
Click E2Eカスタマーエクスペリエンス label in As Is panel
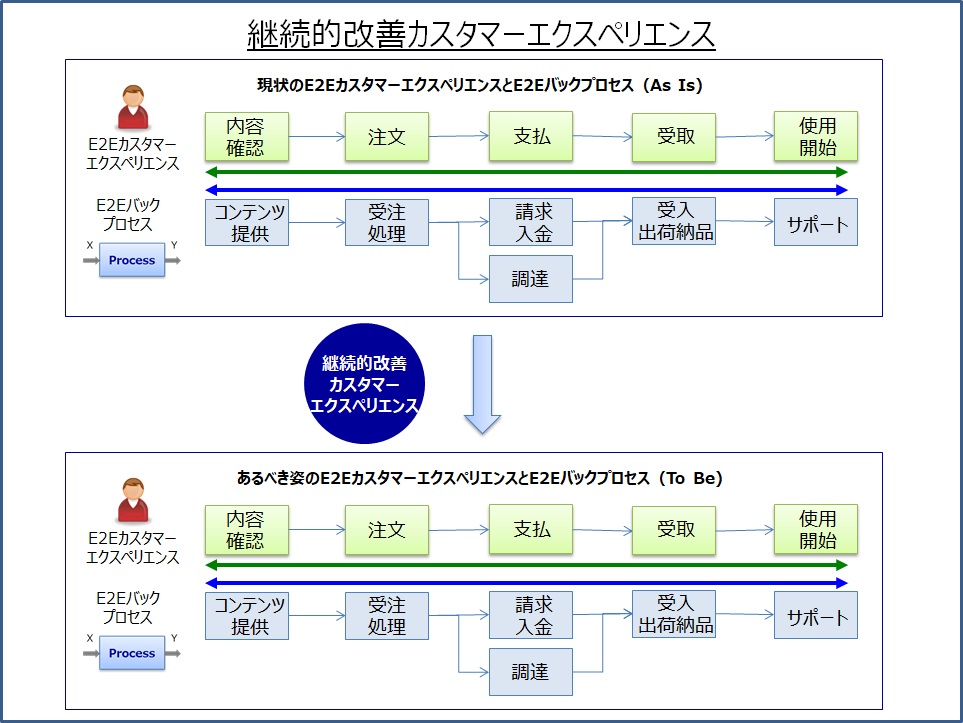pyautogui.click(x=133, y=154)
